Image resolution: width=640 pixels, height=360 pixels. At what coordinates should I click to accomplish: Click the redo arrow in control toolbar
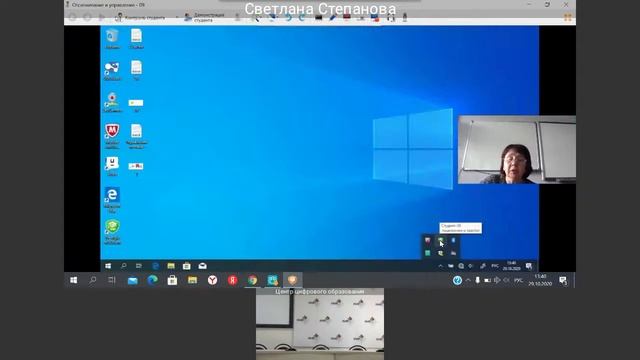(302, 18)
